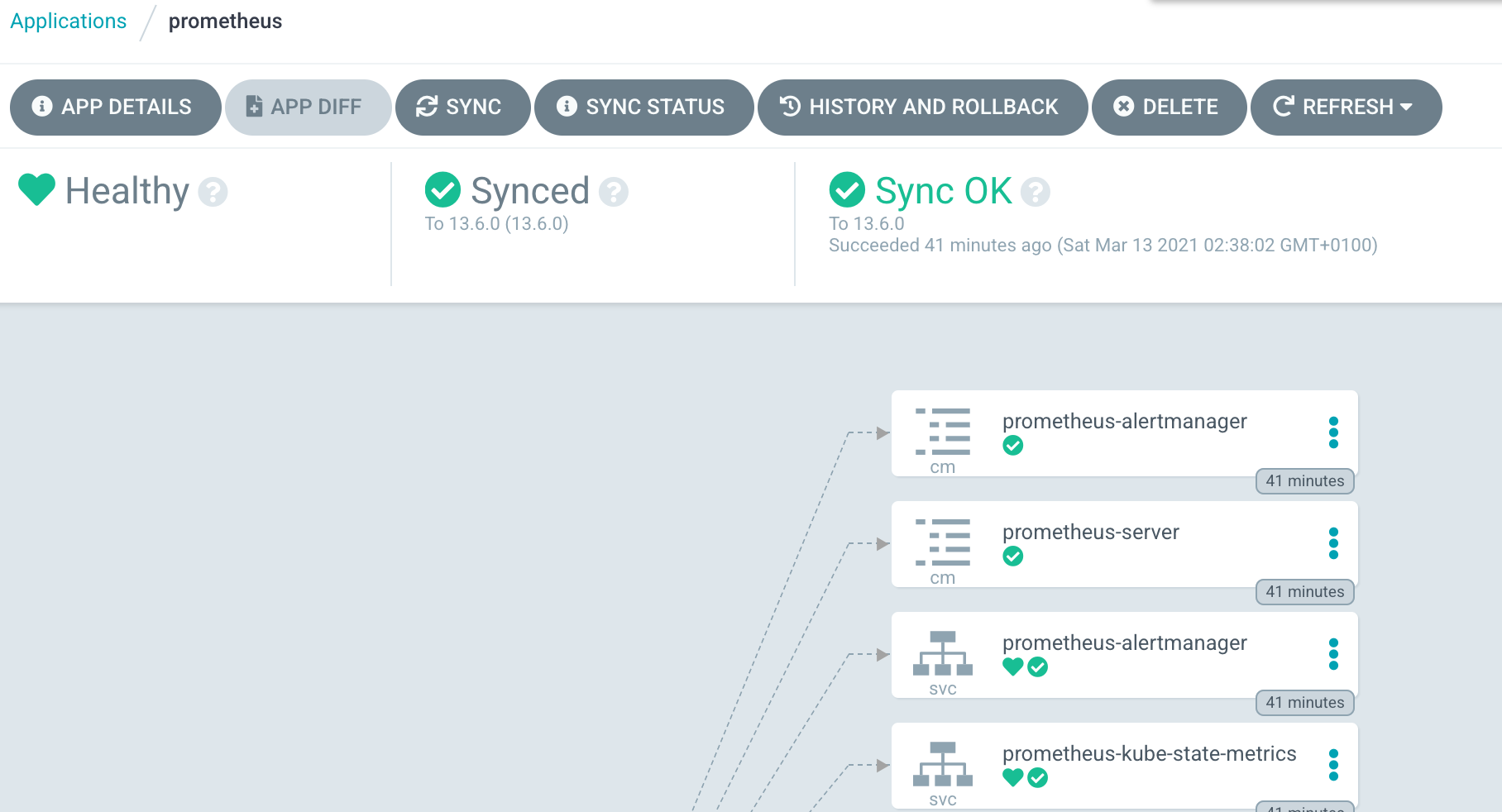This screenshot has height=812, width=1502.
Task: Show the SYNC STATUS details
Action: coord(643,107)
